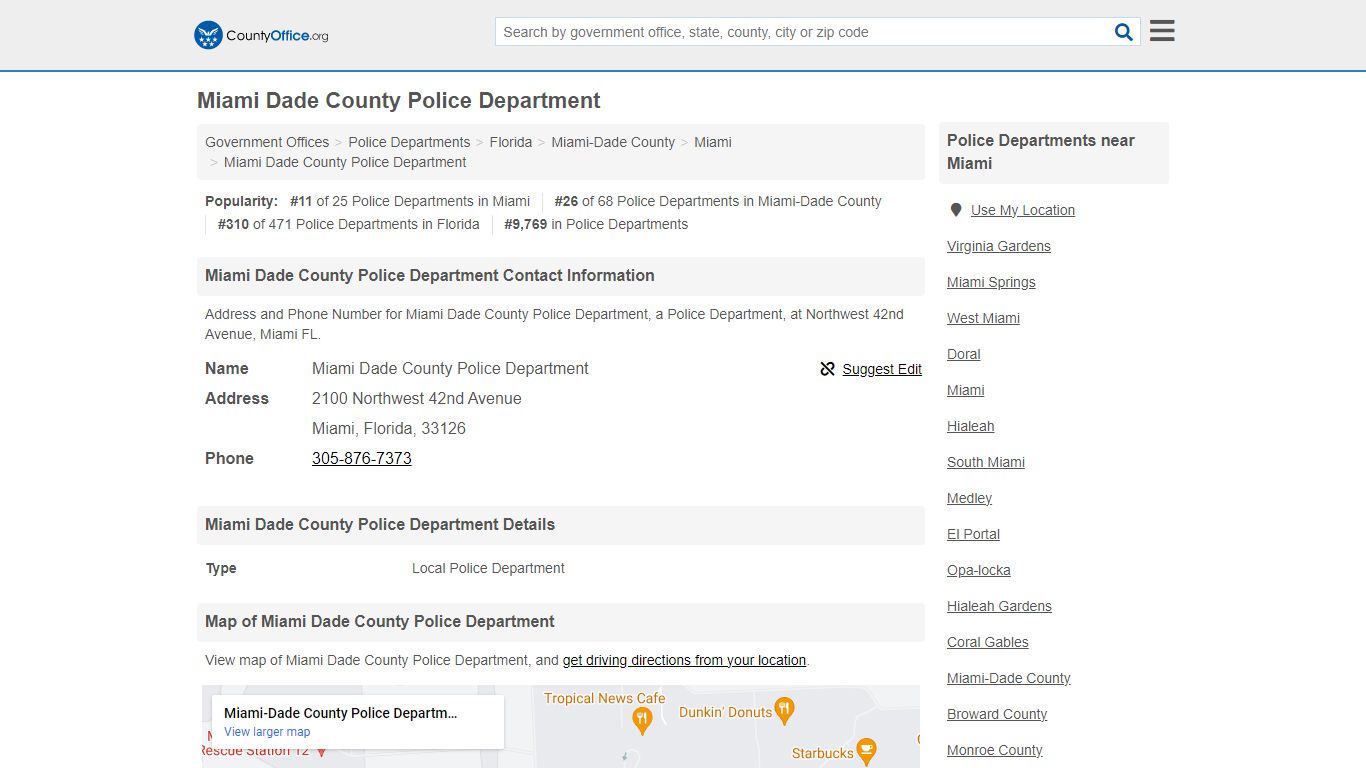Open Monroe County sidebar link
The height and width of the screenshot is (768, 1366).
pyautogui.click(x=995, y=750)
